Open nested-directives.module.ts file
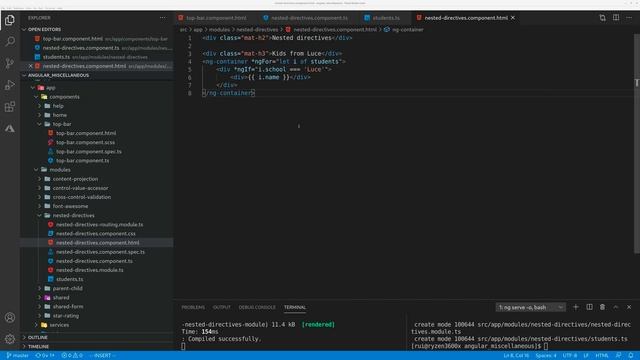640x360 pixels. coord(89,270)
